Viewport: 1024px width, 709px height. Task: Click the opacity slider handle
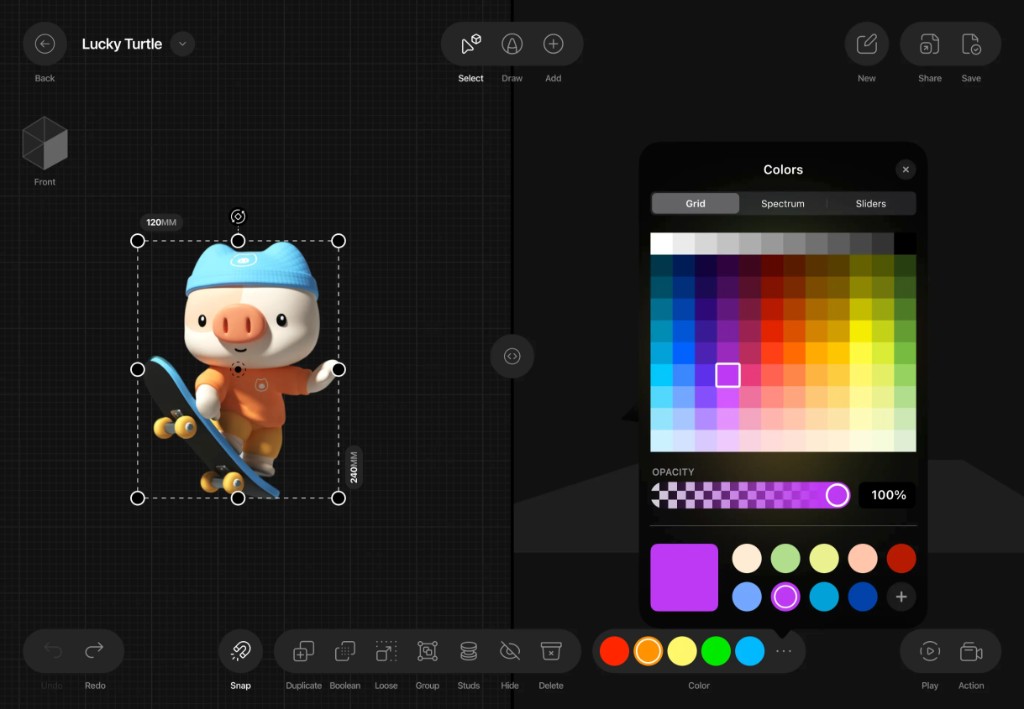pos(837,495)
